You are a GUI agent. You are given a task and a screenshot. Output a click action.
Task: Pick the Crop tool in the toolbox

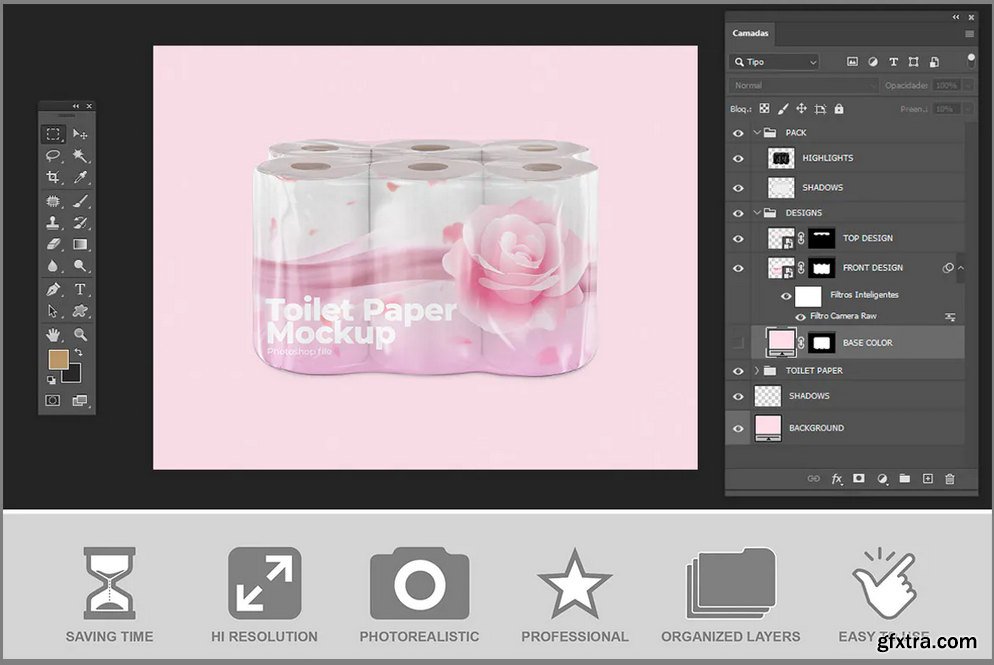(53, 178)
